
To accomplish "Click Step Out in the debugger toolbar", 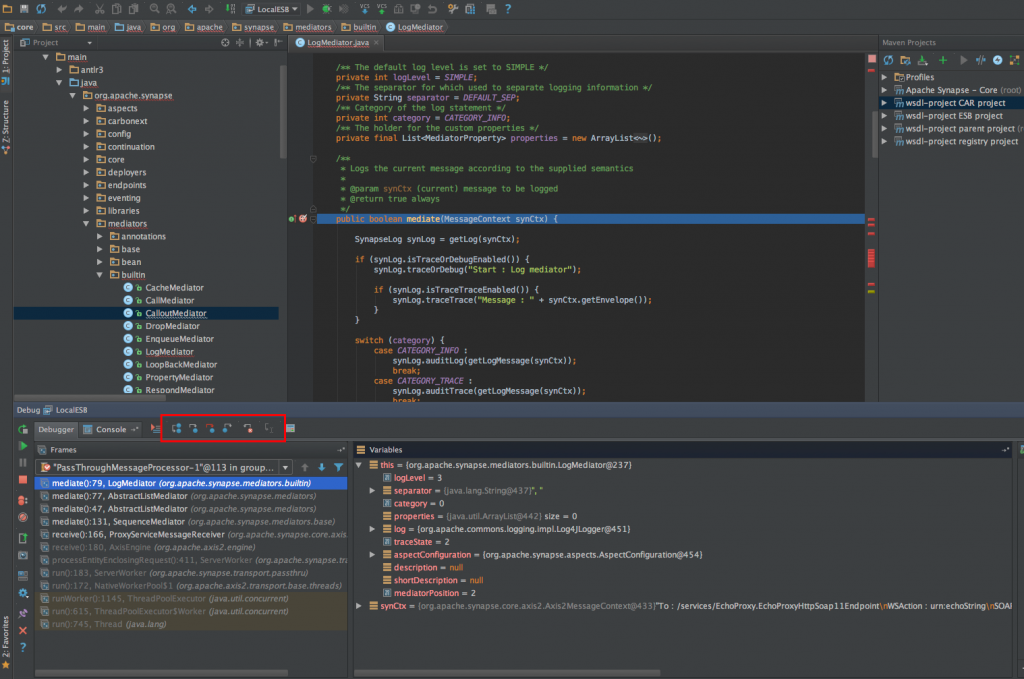I will coord(227,428).
